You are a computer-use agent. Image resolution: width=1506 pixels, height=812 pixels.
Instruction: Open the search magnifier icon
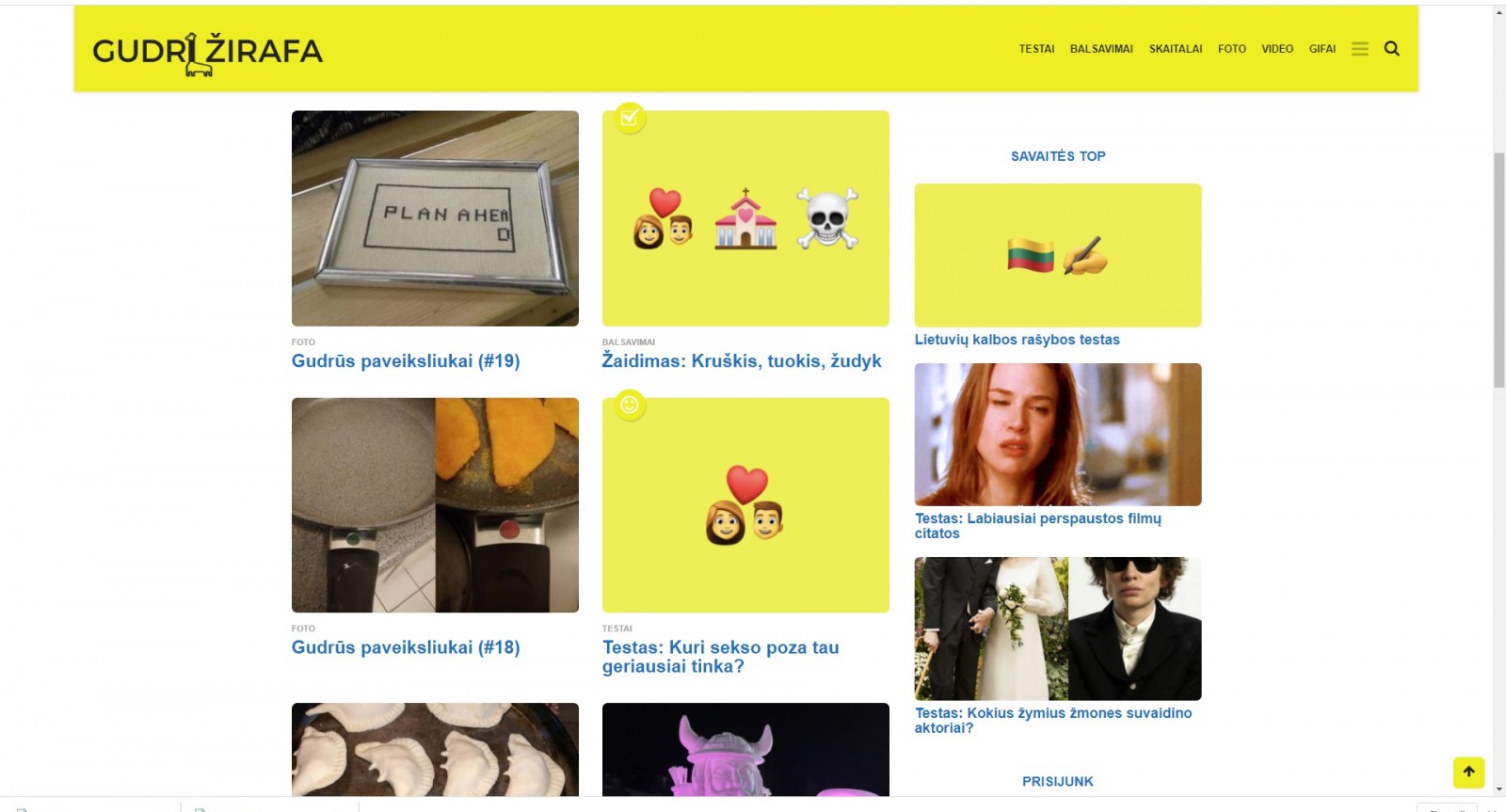coord(1391,49)
